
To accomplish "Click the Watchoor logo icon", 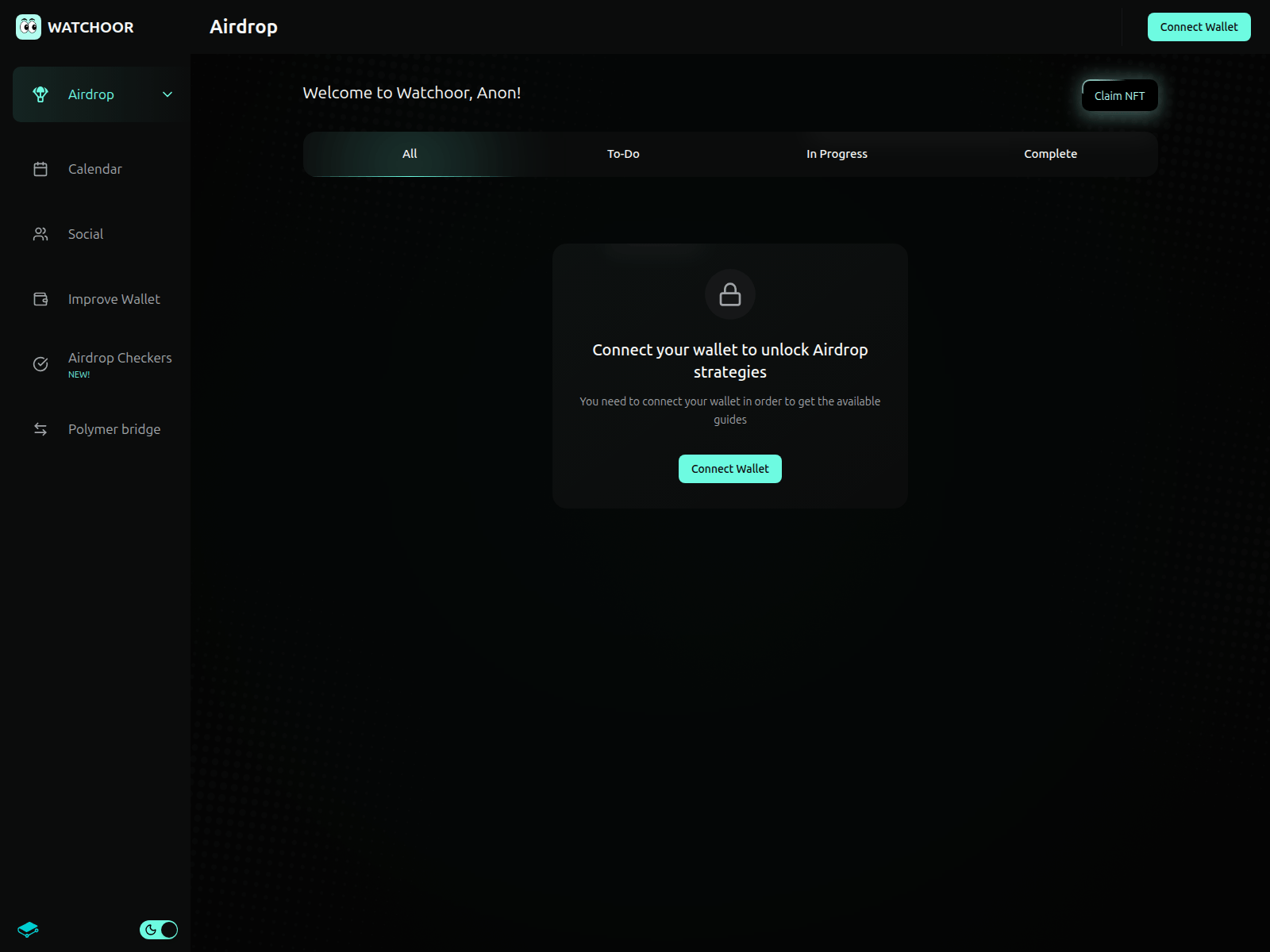I will [x=28, y=26].
